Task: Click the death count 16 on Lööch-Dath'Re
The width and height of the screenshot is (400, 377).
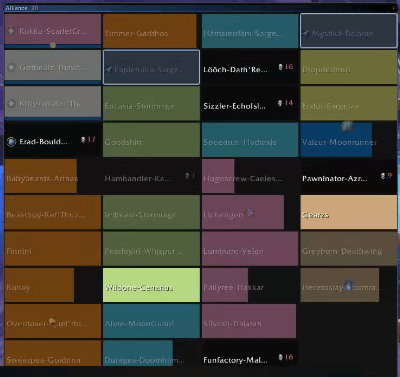Action: [x=289, y=67]
